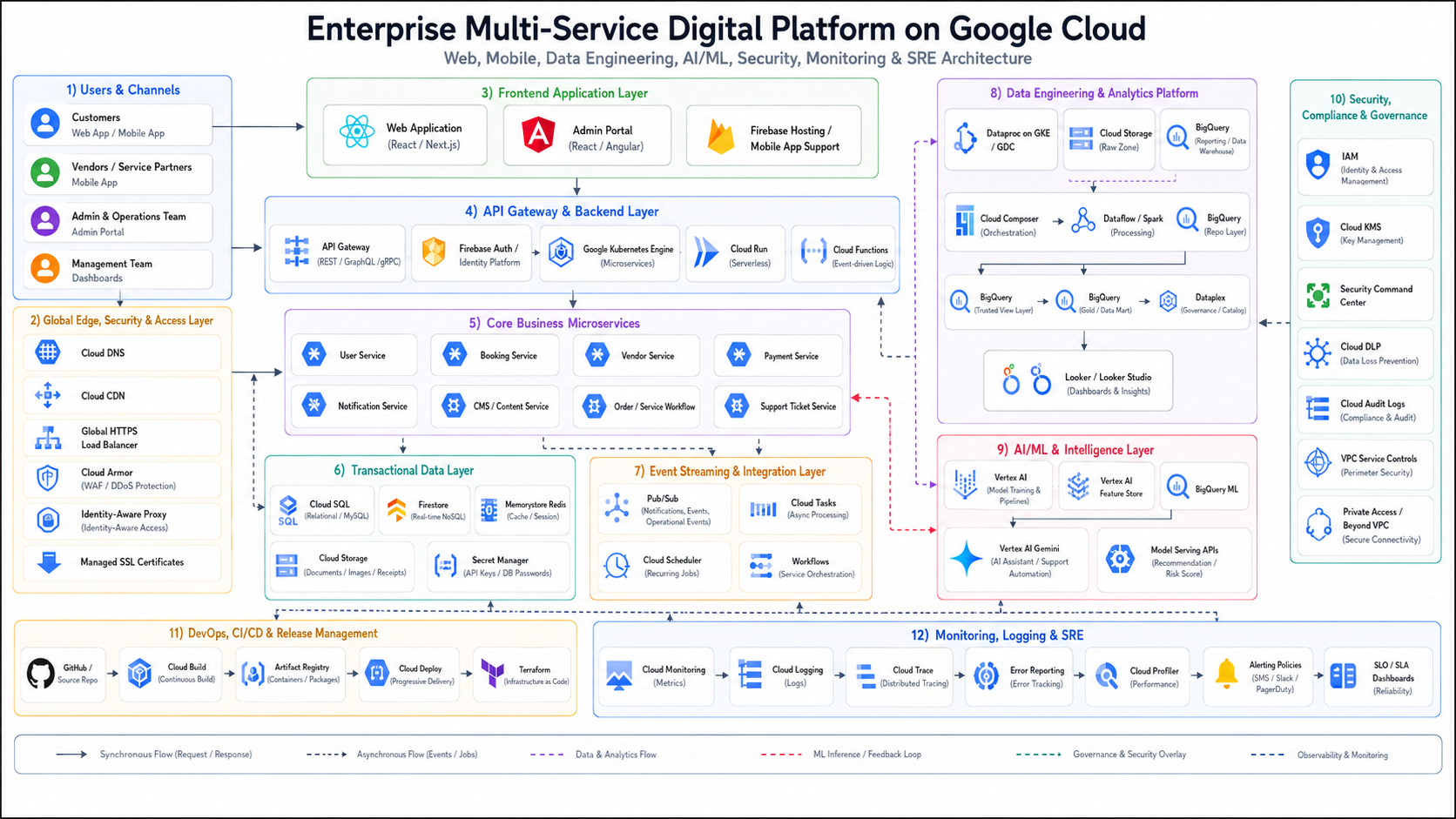The image size is (1456, 819).
Task: Click the 'BigQuery ML' label
Action: coord(1217,489)
